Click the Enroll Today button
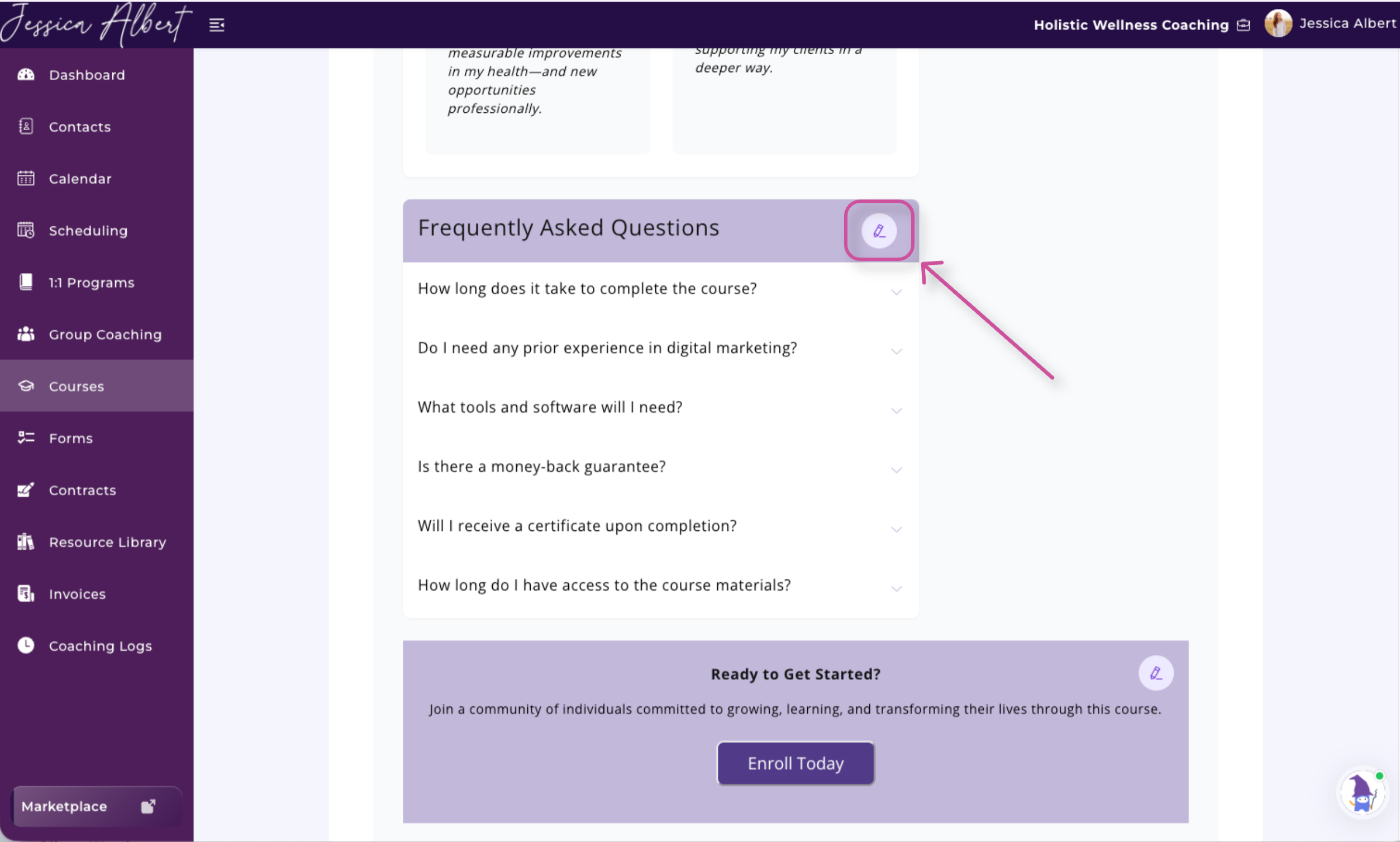The image size is (1400, 842). click(796, 763)
